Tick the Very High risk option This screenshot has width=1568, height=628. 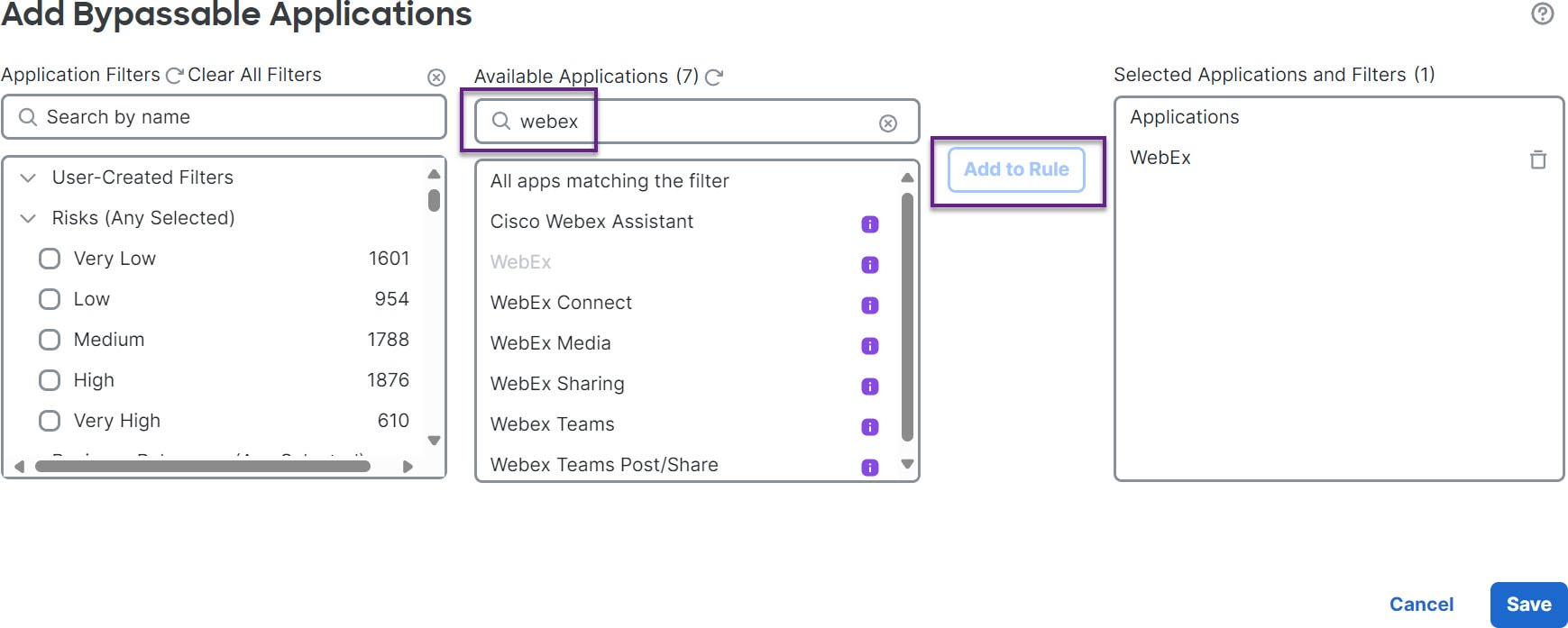(50, 421)
